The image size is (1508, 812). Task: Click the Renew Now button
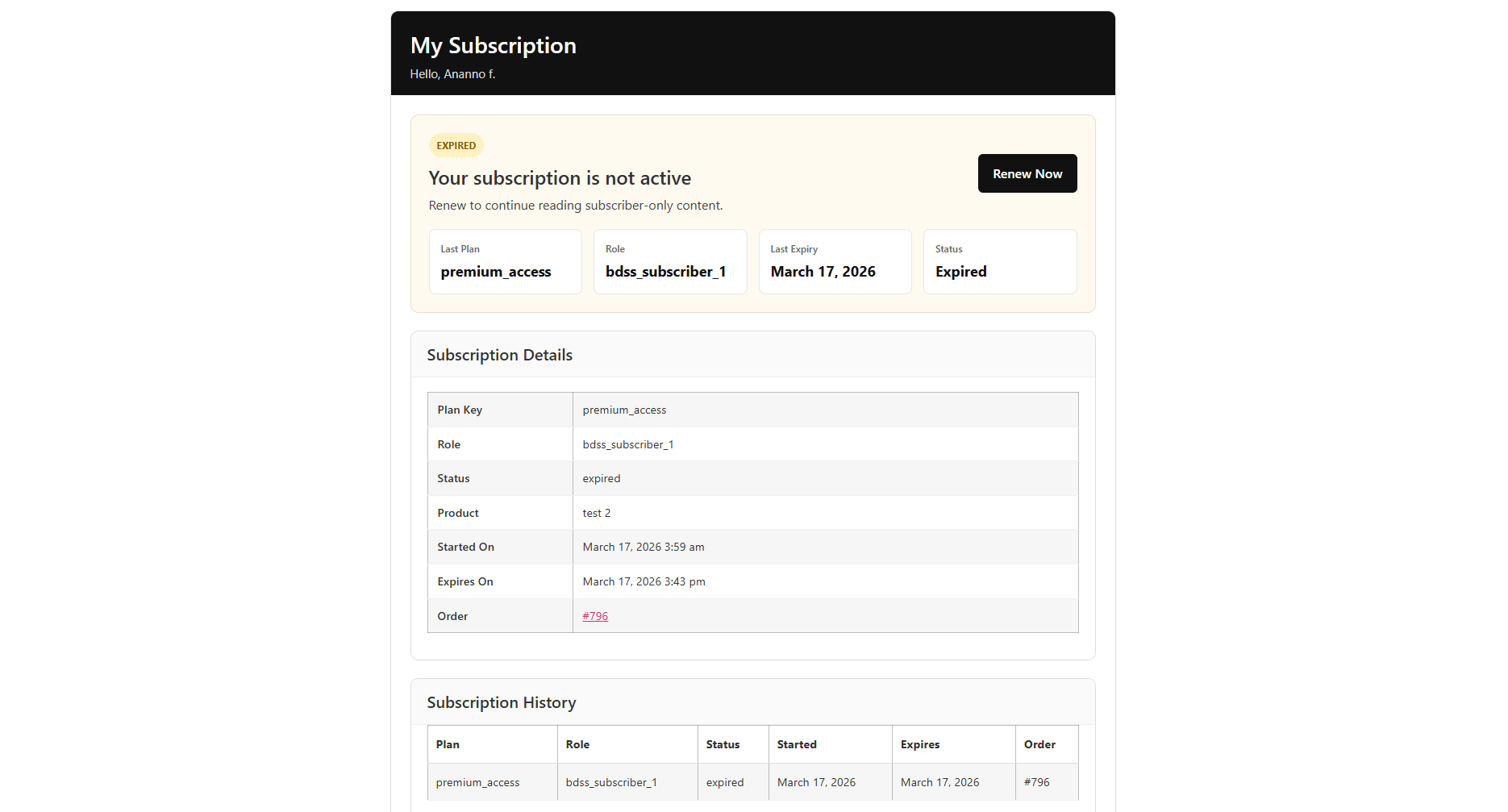[1027, 173]
